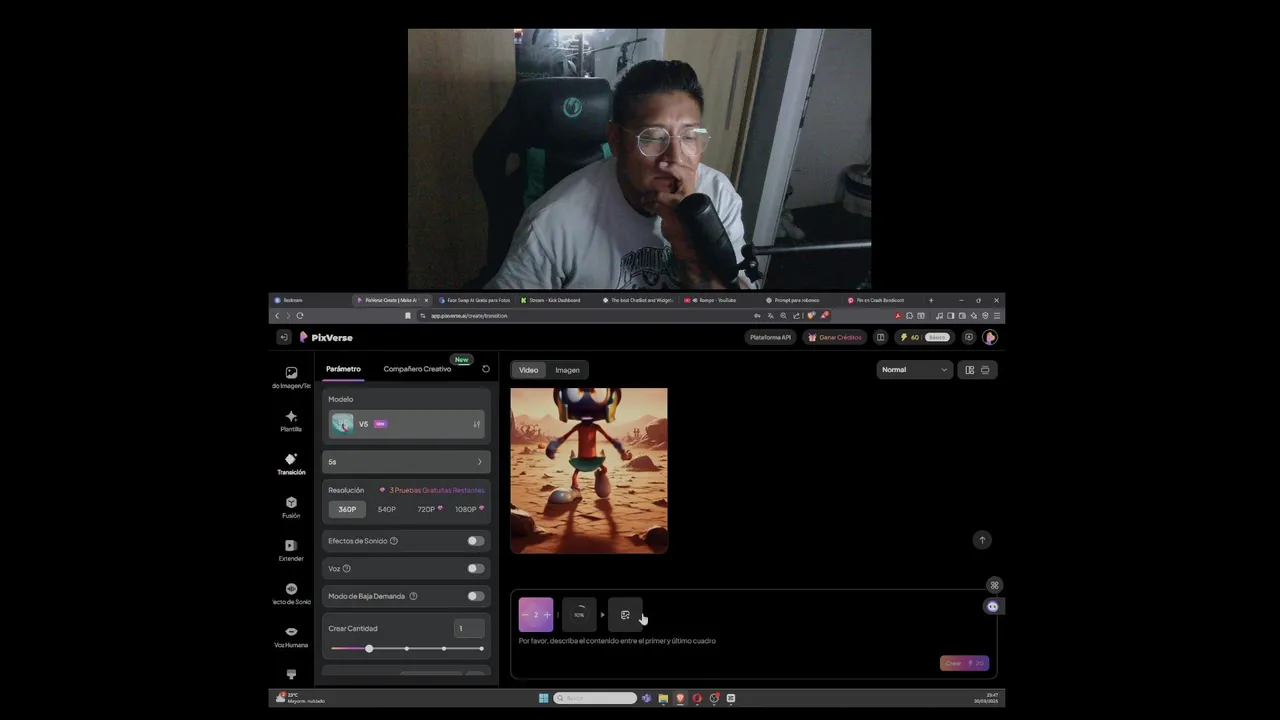1280x720 pixels.
Task: Open the docs panel icon in header
Action: tap(880, 337)
